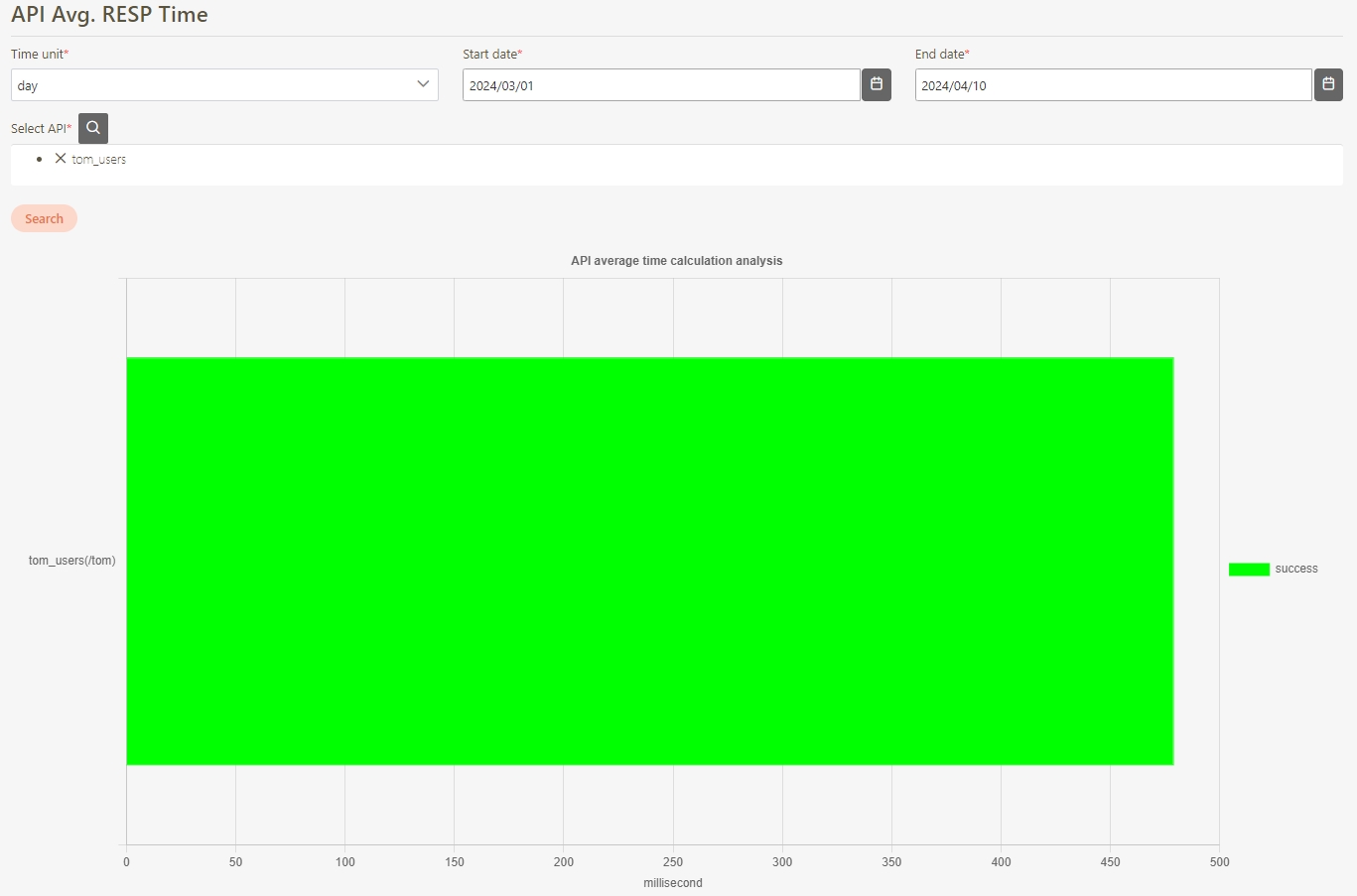This screenshot has height=896, width=1357.
Task: Expand the Time unit dropdown chevron
Action: pyautogui.click(x=423, y=85)
